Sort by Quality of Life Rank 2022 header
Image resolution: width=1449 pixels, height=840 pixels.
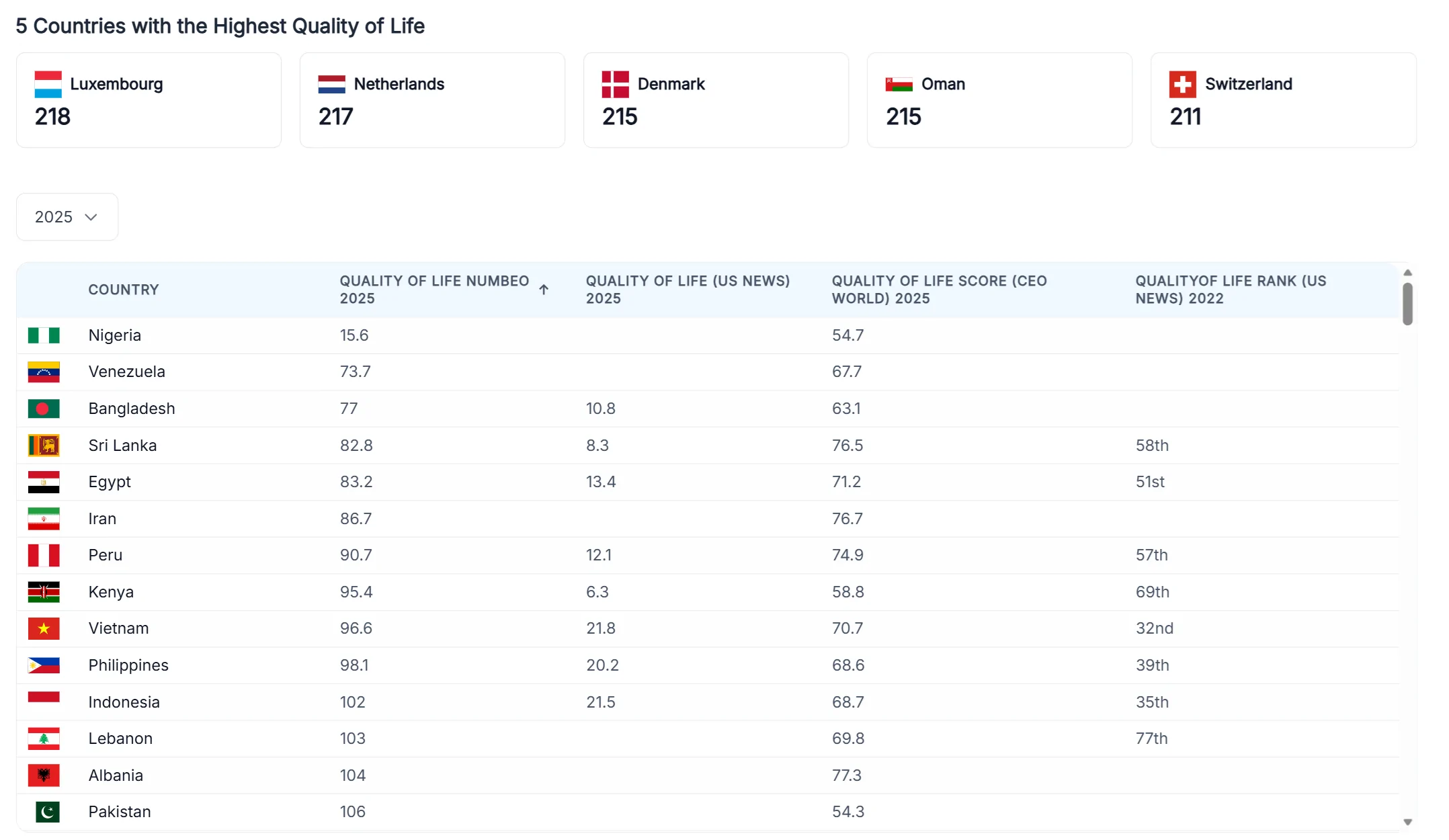[x=1231, y=290]
